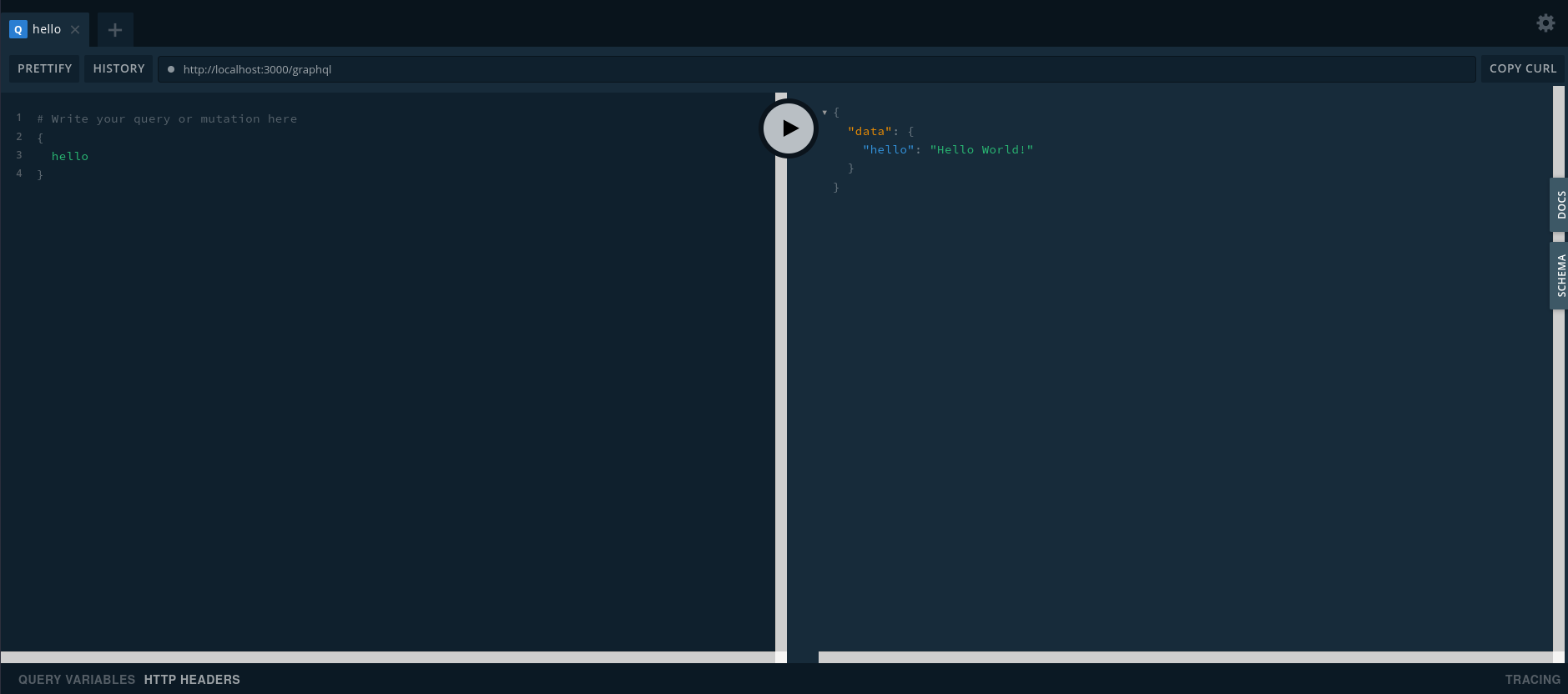Close the hello tab
1568x694 pixels.
75,29
